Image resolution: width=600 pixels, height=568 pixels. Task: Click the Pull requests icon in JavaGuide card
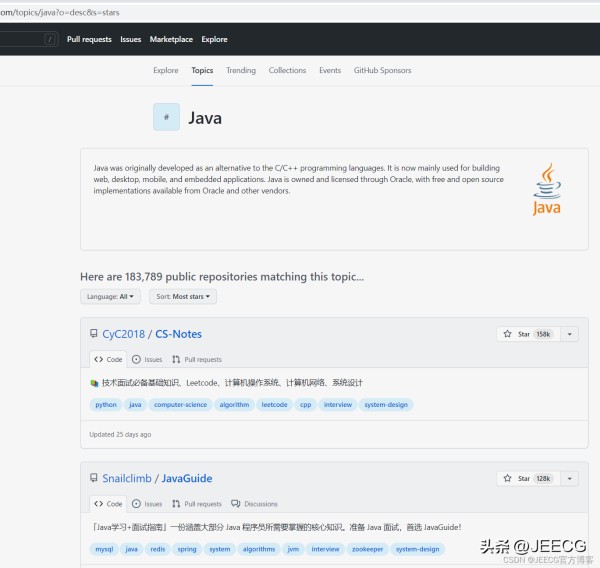click(x=176, y=504)
